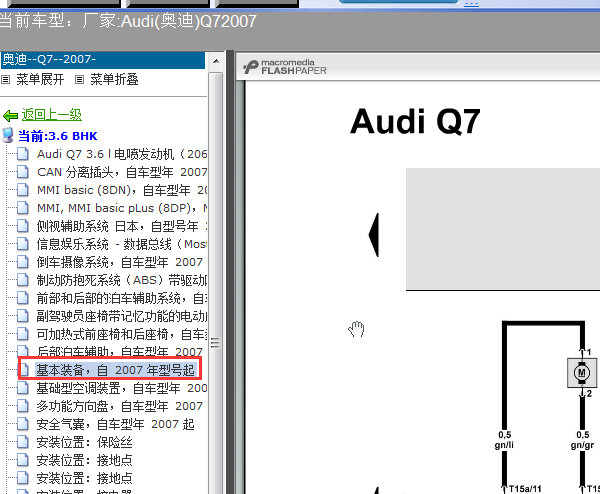Click the Audi Q7 document heading
This screenshot has height=494, width=600.
[415, 121]
